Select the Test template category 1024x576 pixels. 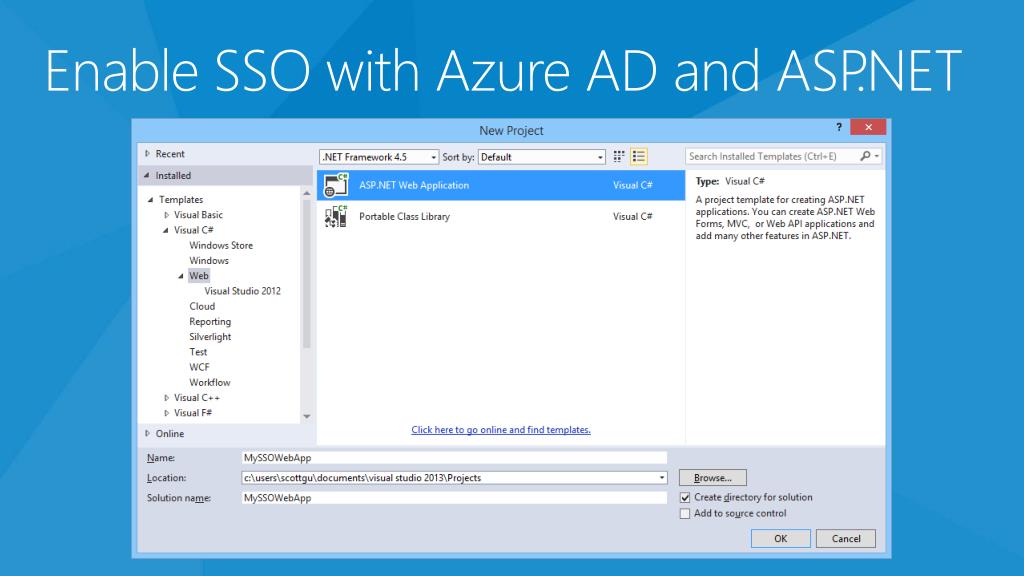pos(198,352)
